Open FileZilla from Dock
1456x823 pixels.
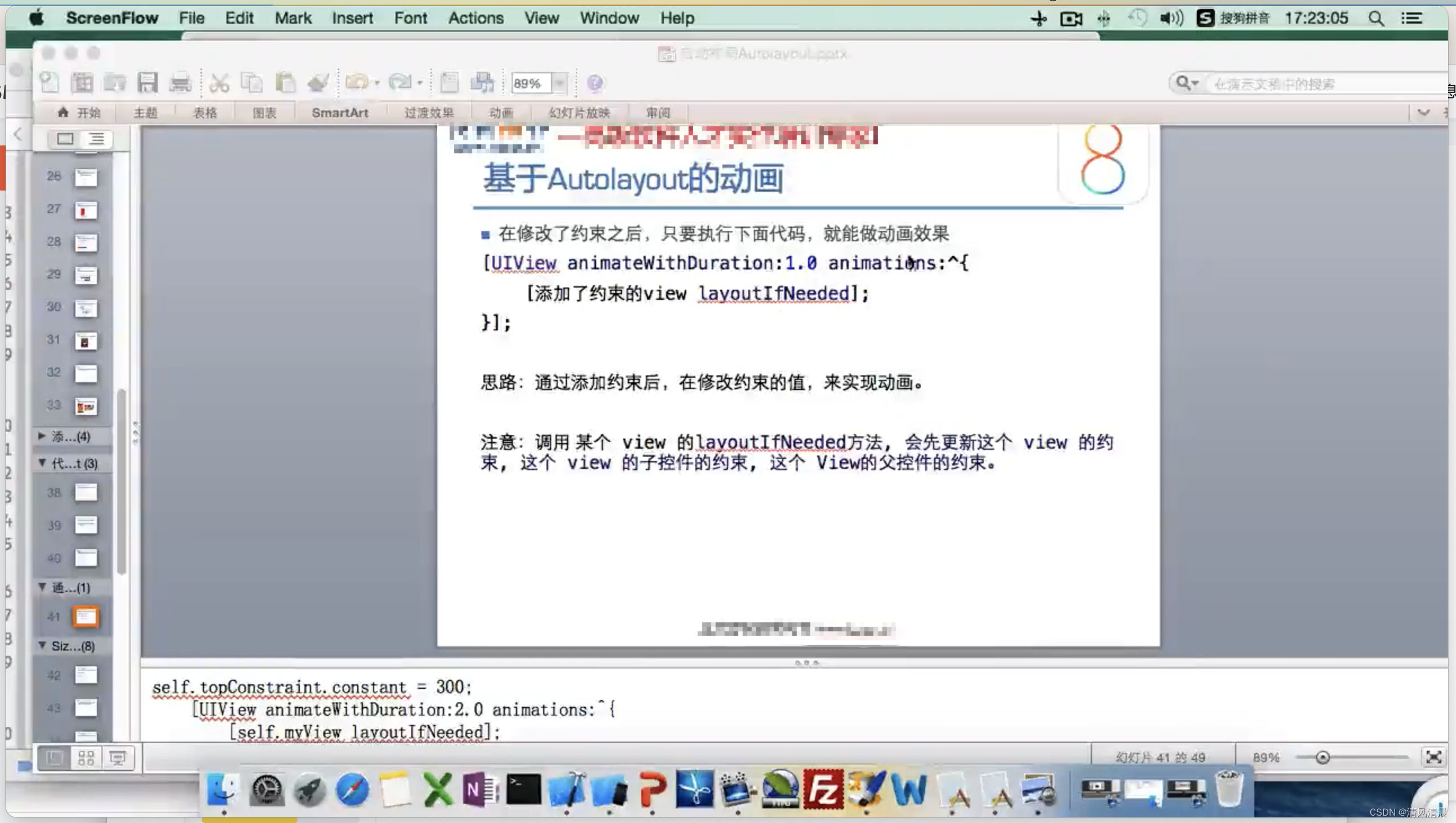[x=823, y=789]
